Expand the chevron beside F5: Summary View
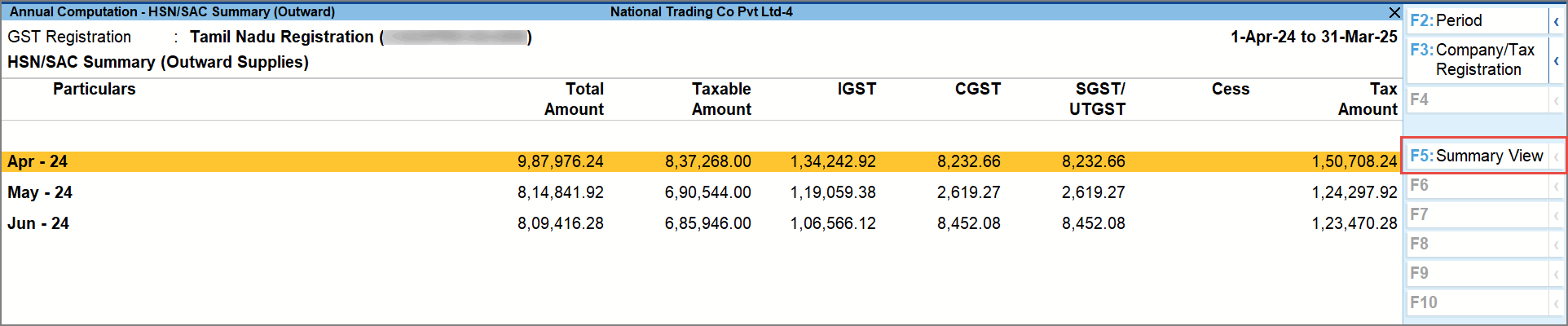This screenshot has height=326, width=1568. point(1556,156)
